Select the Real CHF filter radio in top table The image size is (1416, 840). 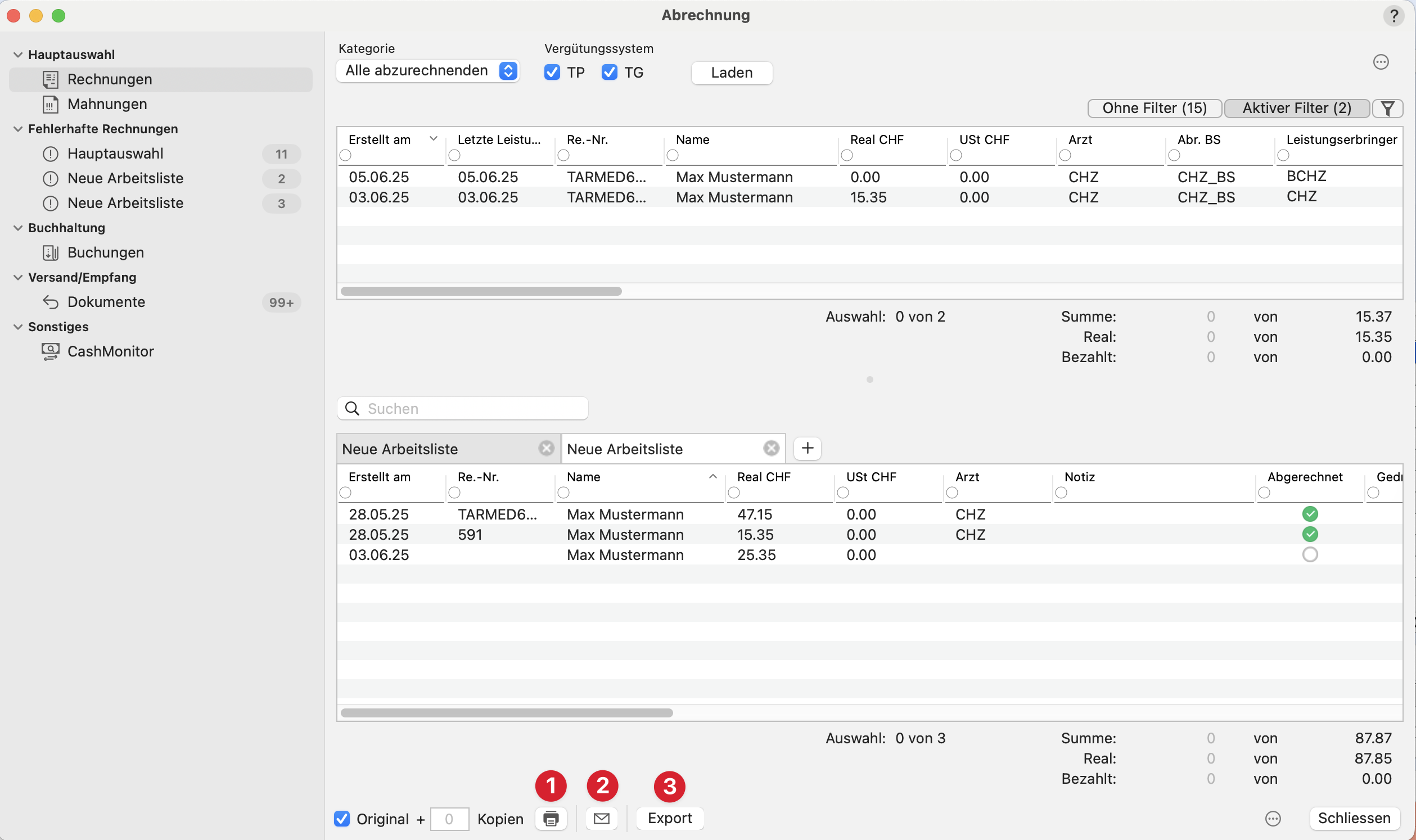847,155
